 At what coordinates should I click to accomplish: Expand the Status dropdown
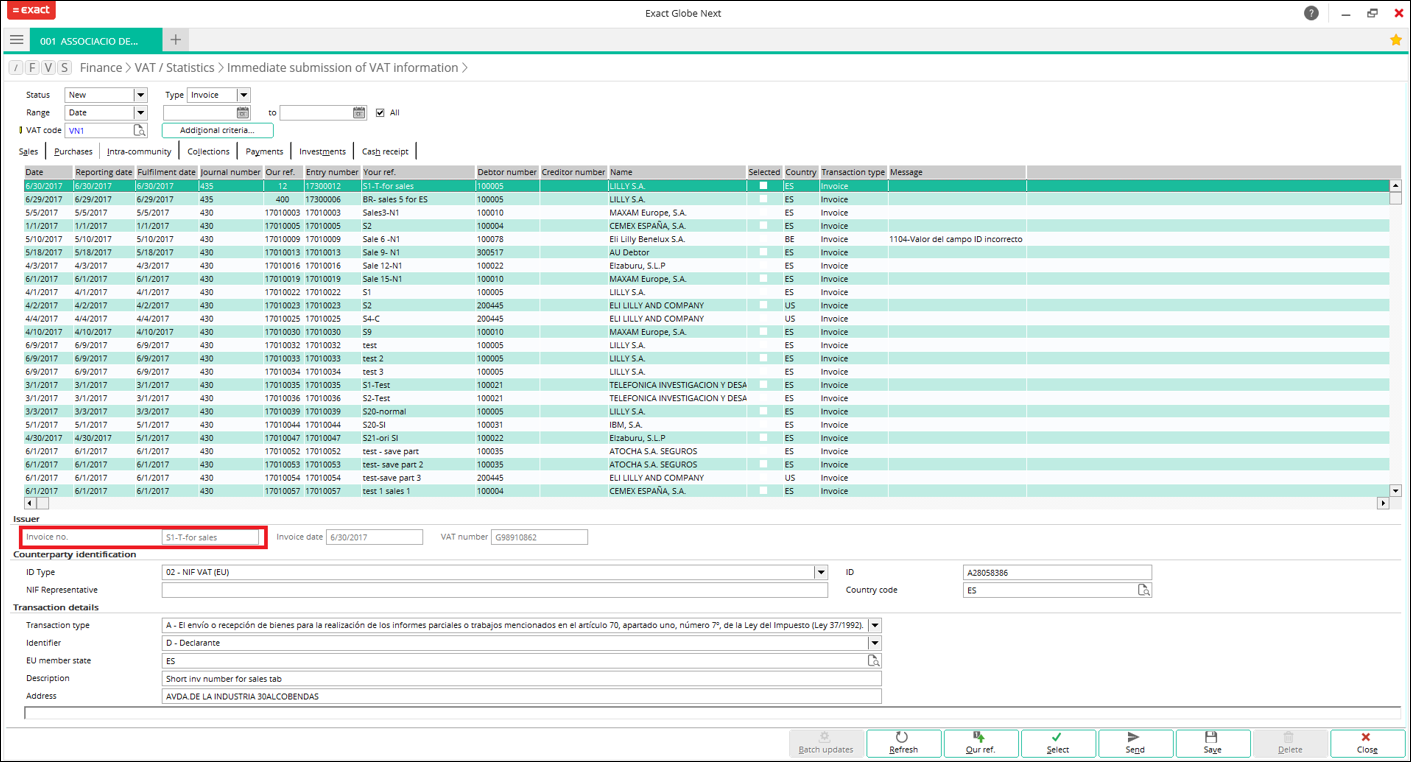tap(140, 95)
